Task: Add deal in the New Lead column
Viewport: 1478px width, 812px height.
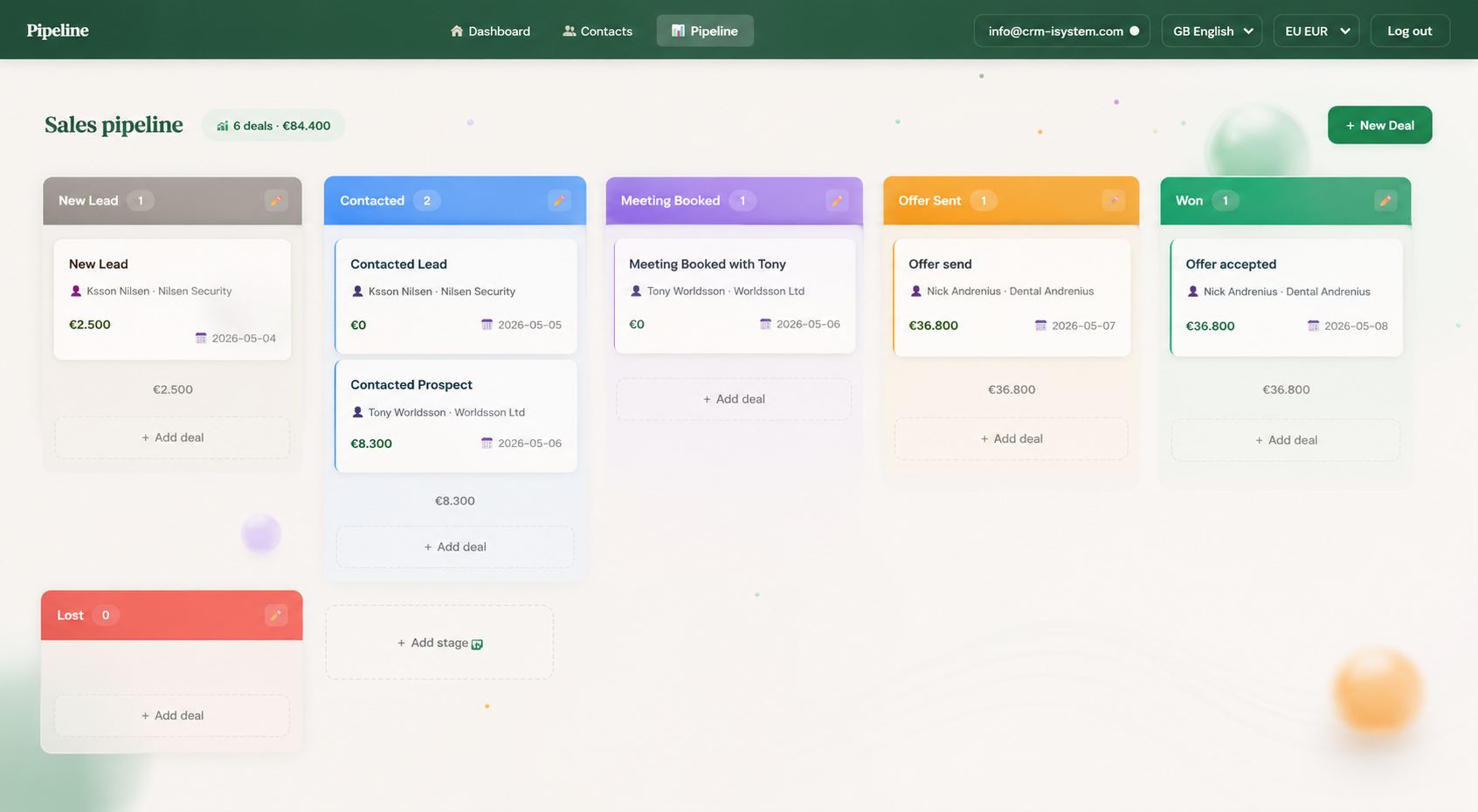Action: (x=172, y=437)
